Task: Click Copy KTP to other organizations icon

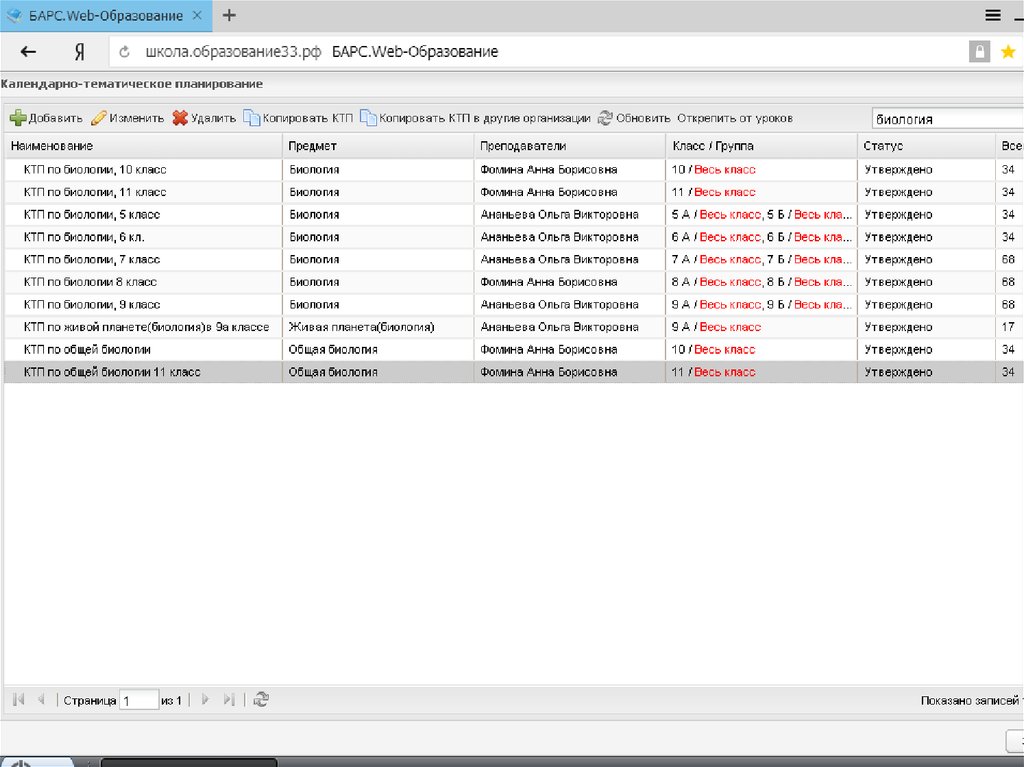Action: pos(368,118)
